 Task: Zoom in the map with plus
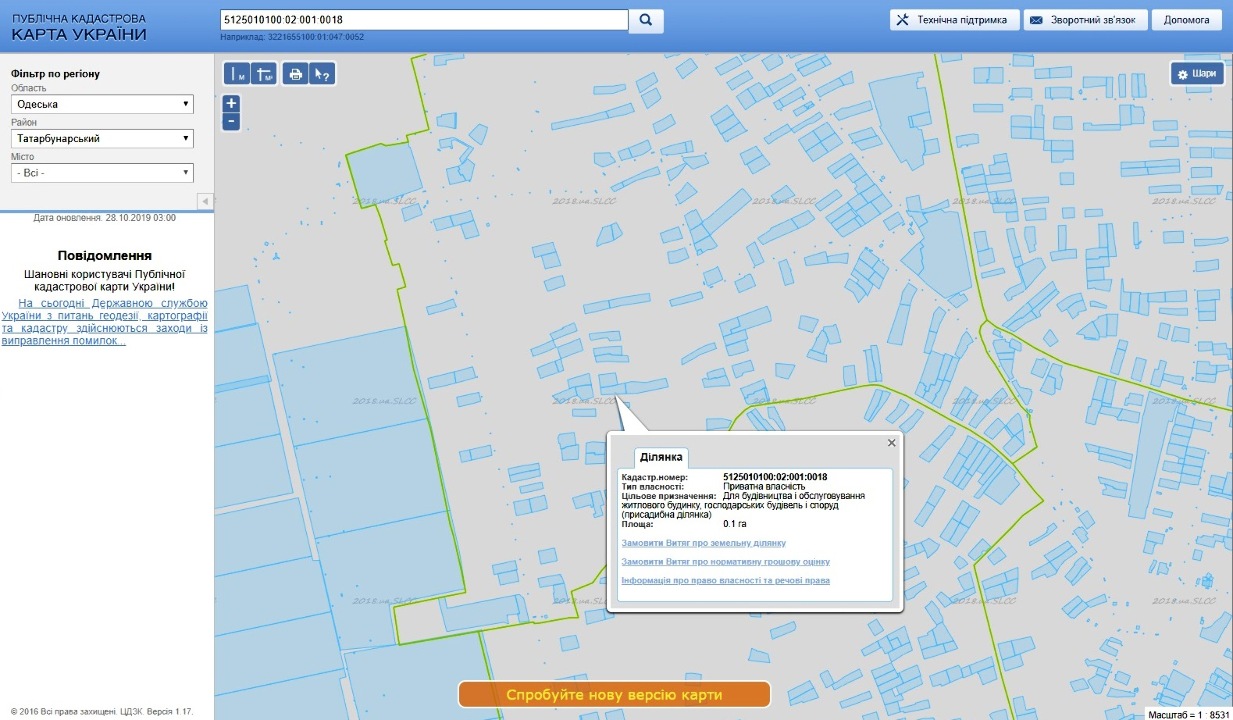(x=231, y=103)
